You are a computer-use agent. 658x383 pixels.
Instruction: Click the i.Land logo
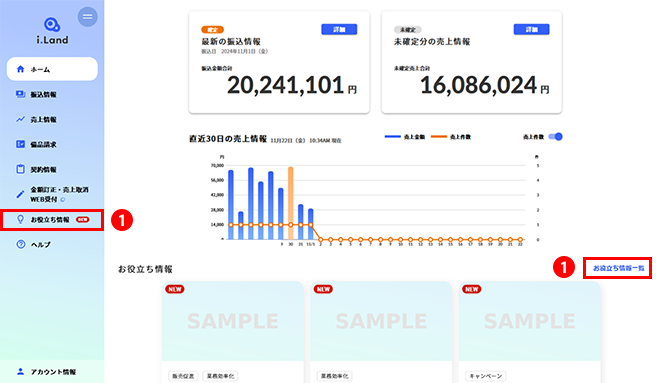click(x=52, y=31)
